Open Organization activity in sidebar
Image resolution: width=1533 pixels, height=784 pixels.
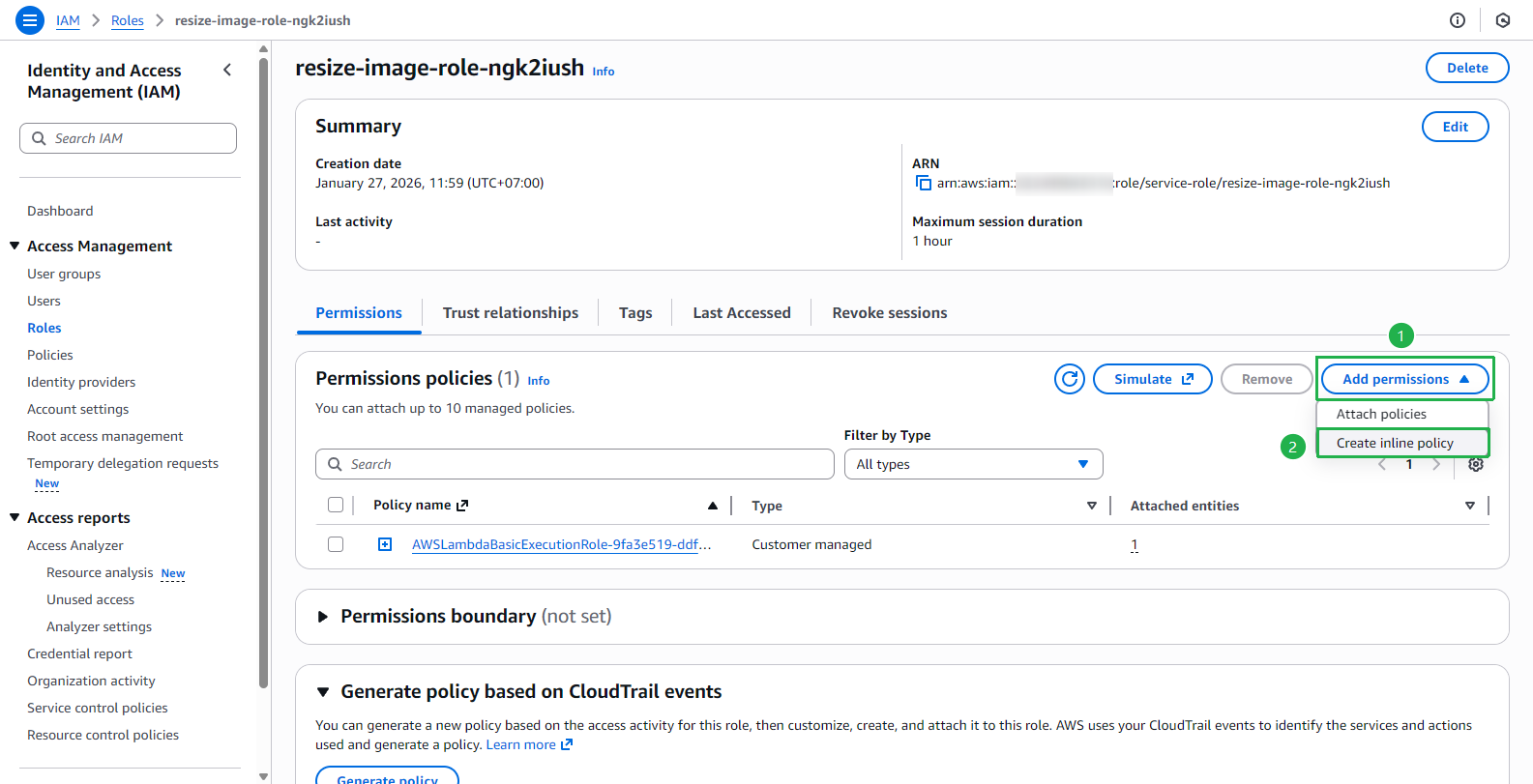(x=91, y=681)
